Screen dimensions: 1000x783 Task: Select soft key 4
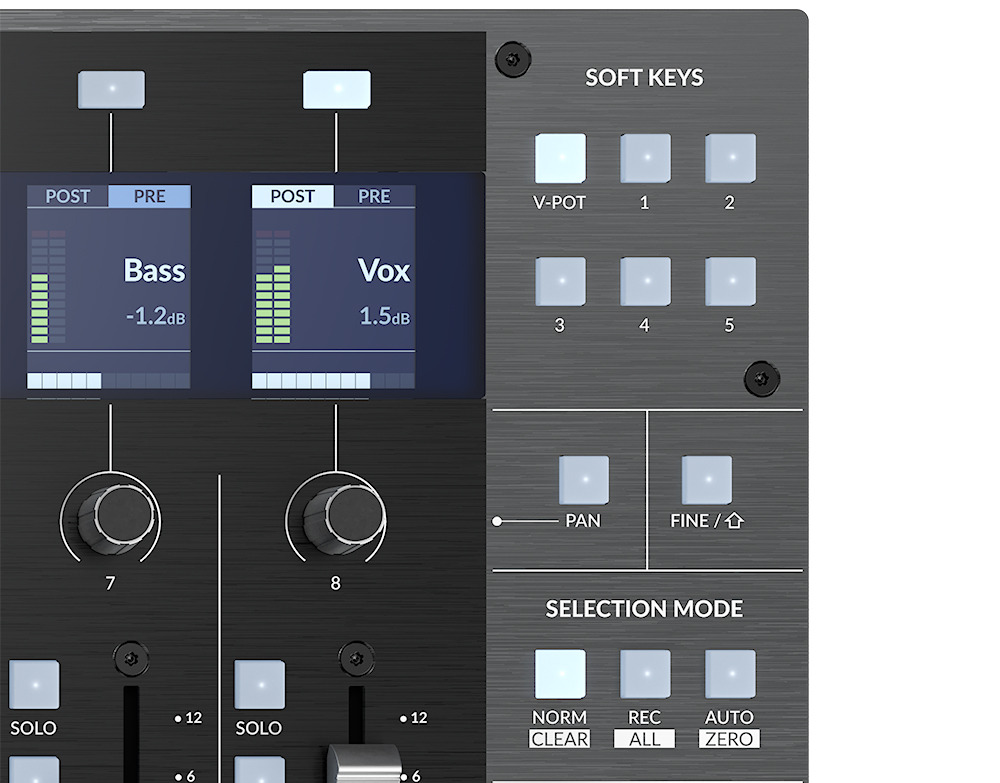click(x=645, y=281)
